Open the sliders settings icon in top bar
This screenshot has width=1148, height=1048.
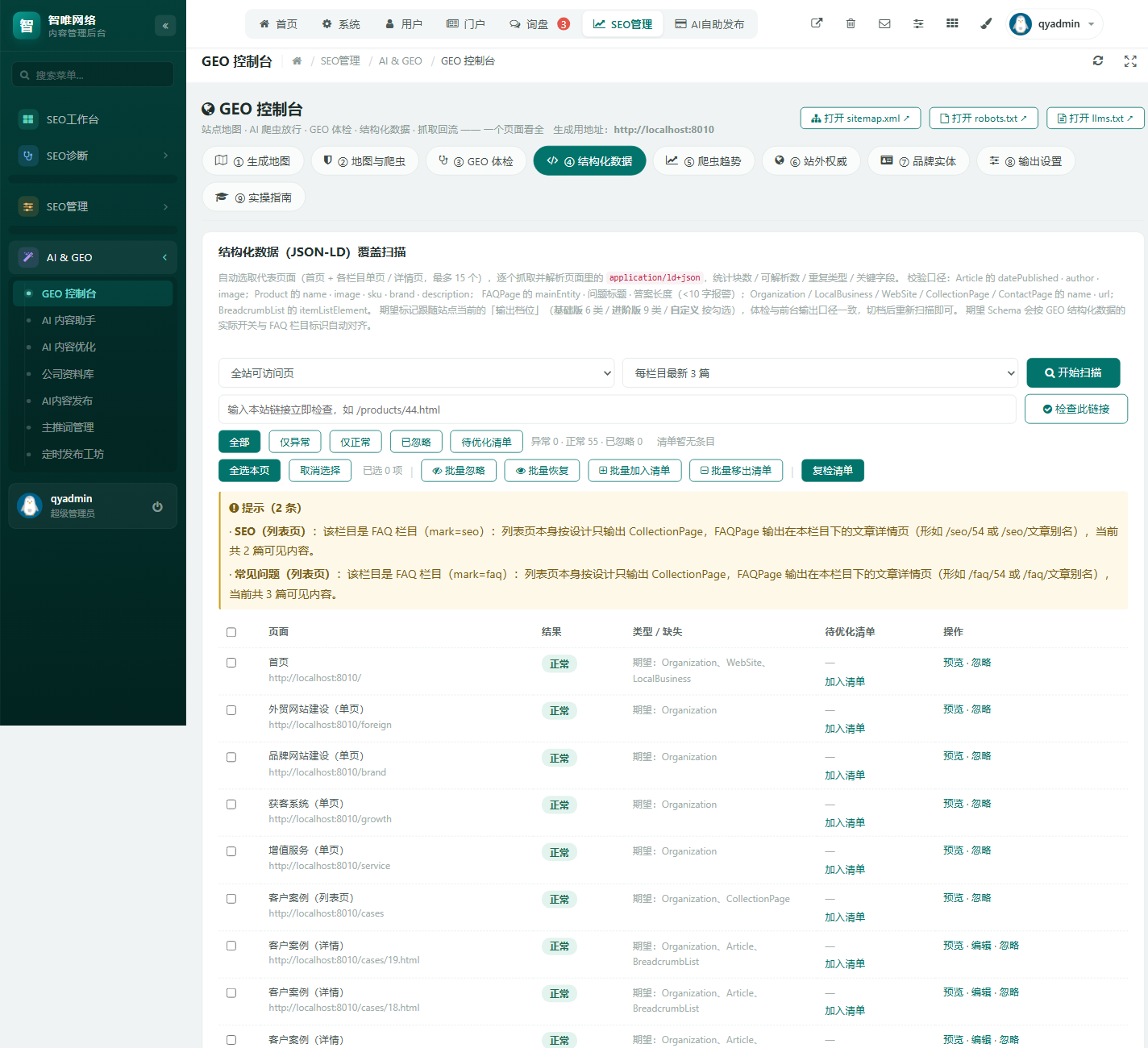[x=918, y=23]
